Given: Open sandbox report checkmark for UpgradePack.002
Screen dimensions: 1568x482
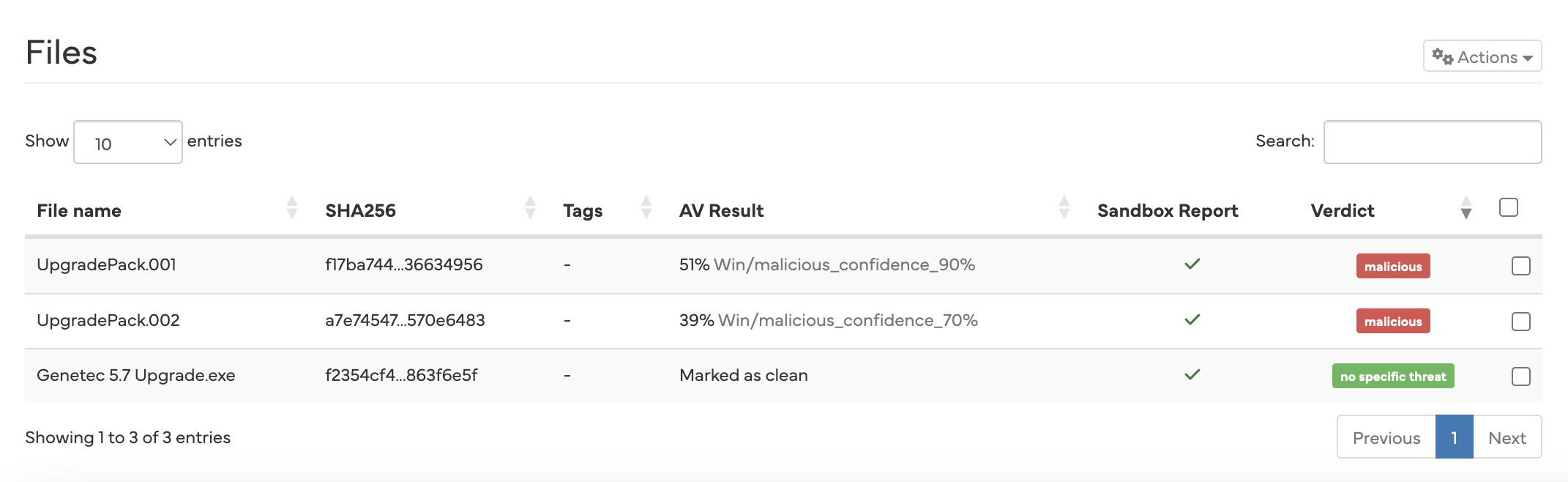Looking at the screenshot, I should (1192, 320).
